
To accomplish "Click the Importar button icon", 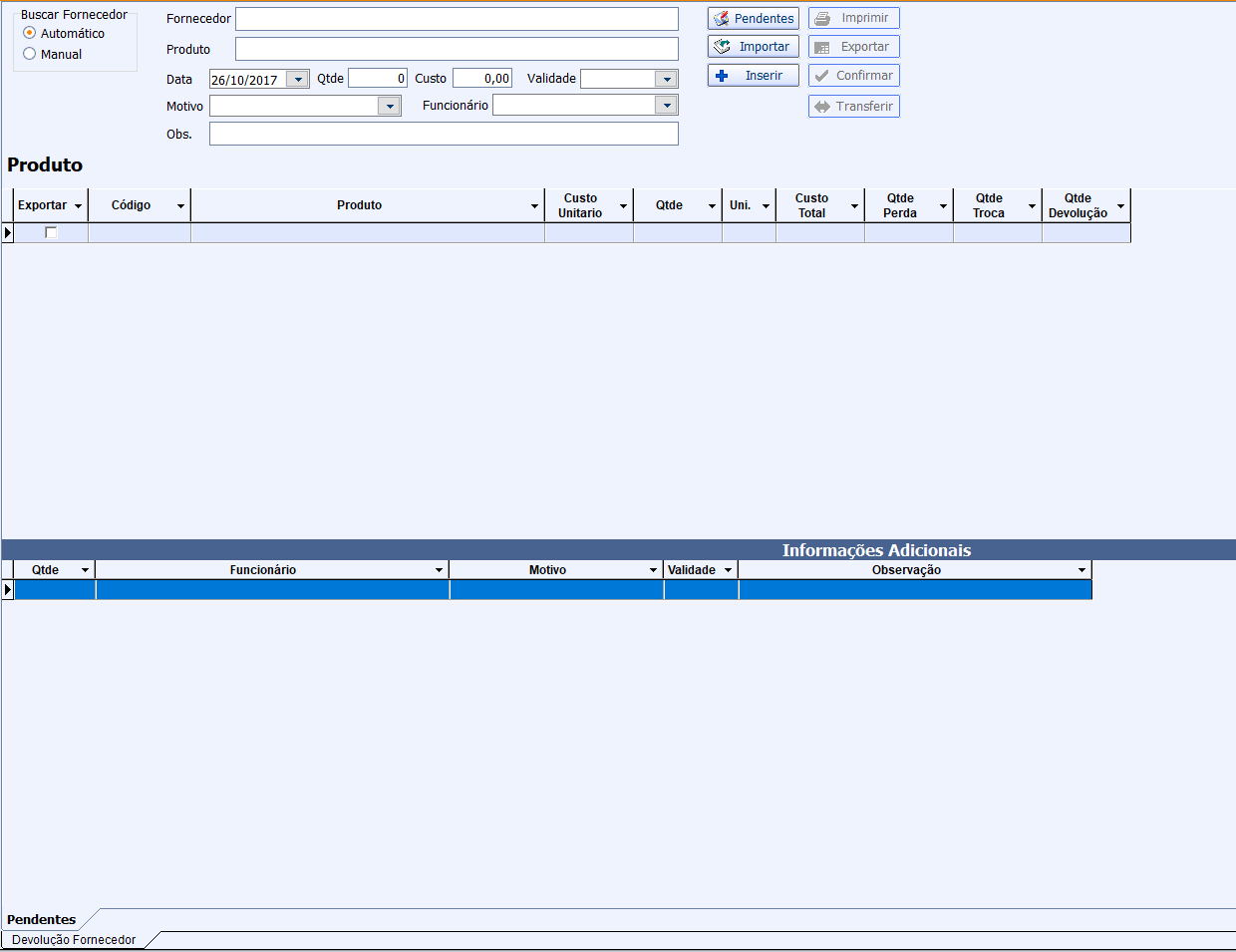I will (723, 47).
